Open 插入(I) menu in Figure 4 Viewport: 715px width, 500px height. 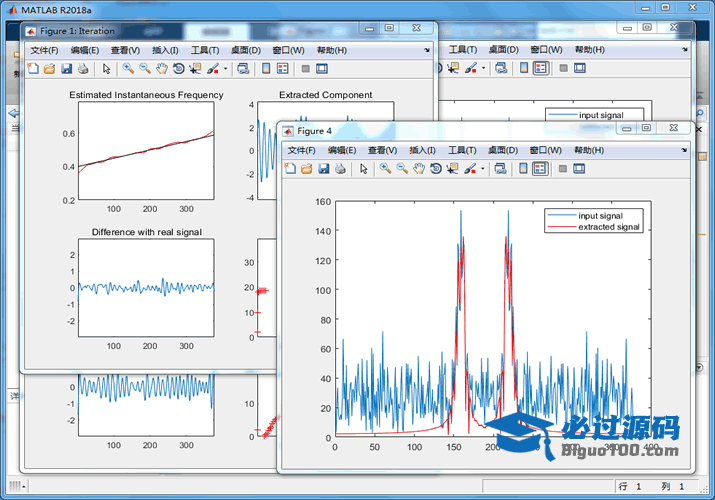pos(422,150)
